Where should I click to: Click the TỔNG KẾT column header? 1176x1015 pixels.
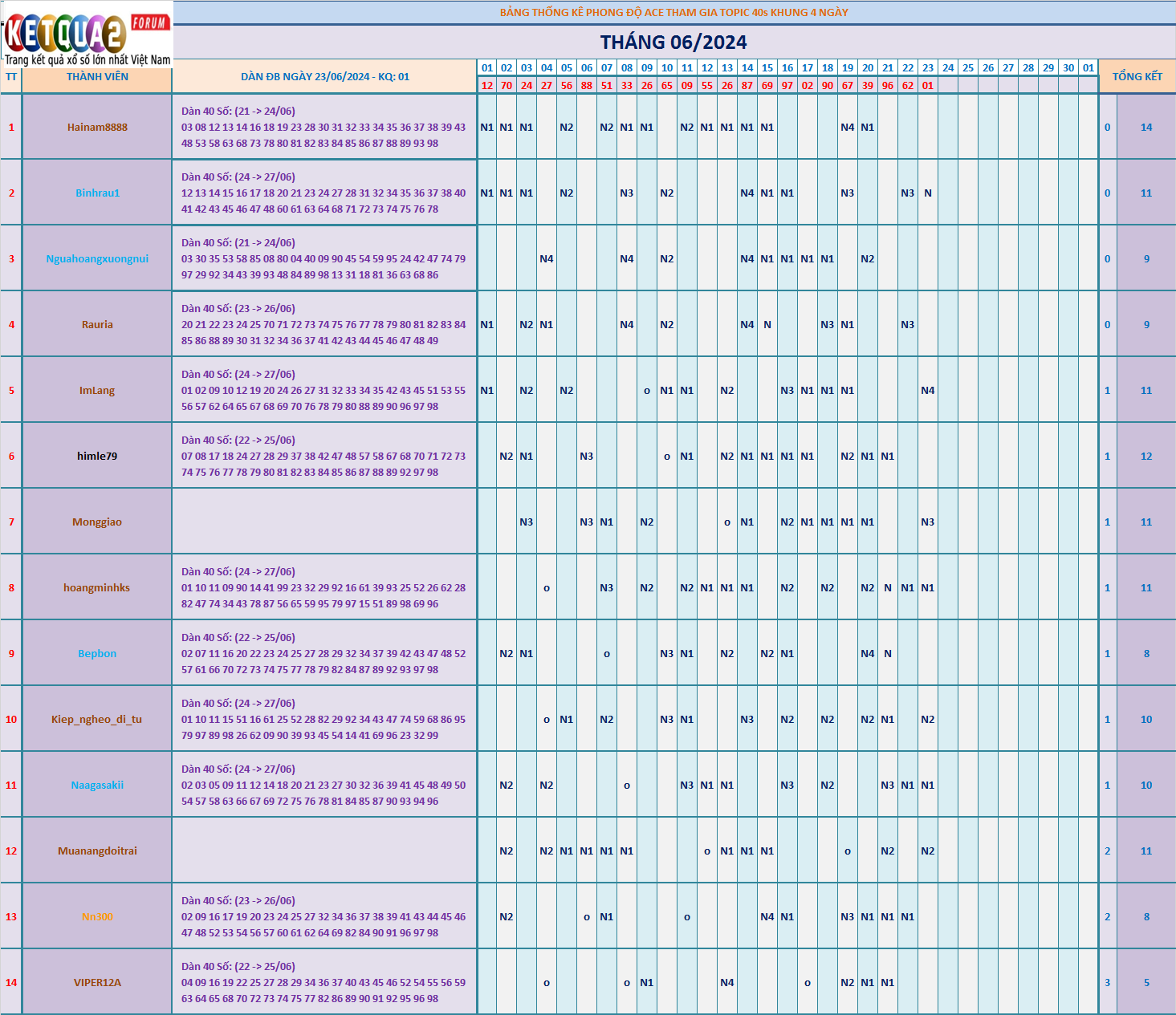[1137, 76]
